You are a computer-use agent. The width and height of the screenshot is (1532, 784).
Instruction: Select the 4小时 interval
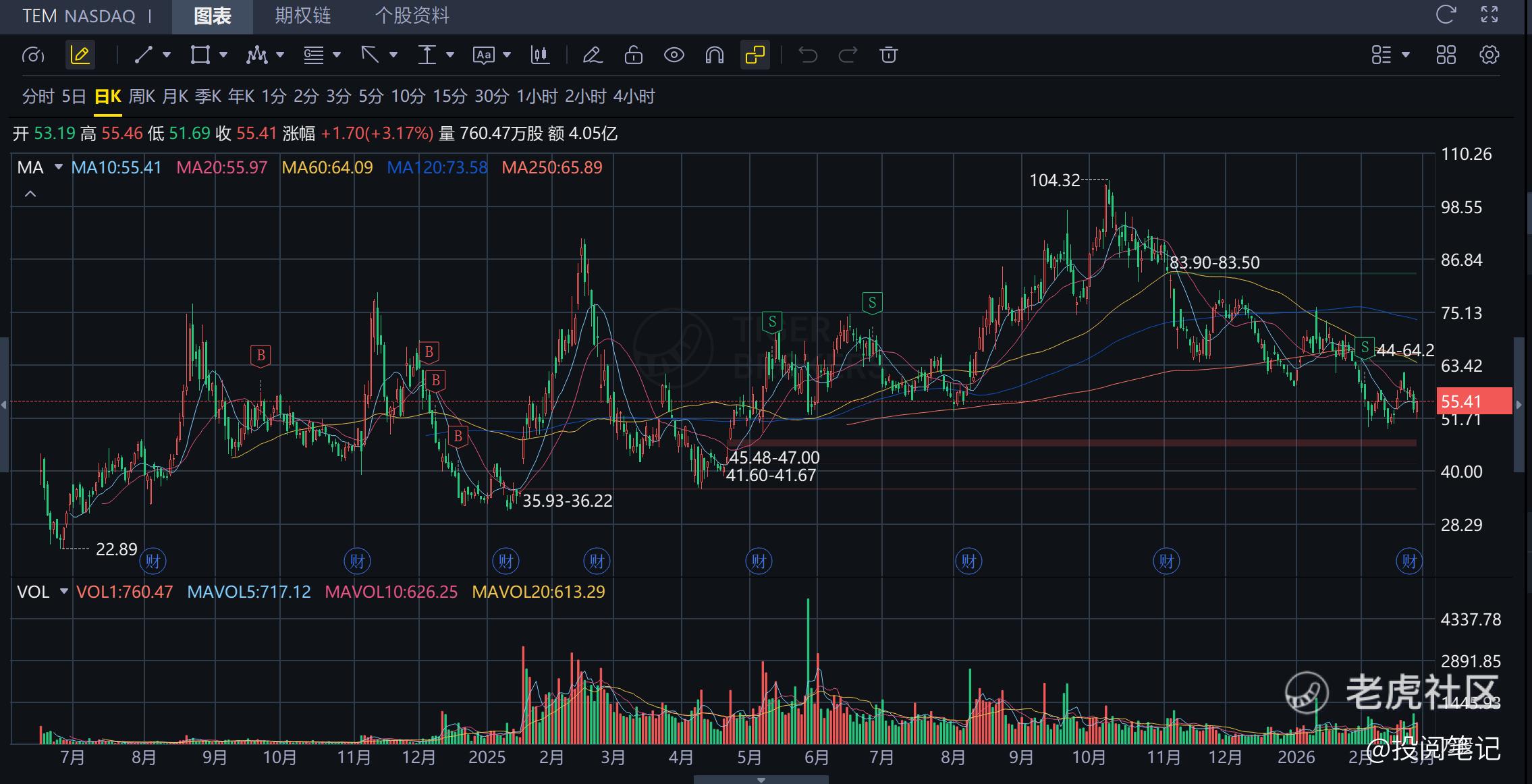634,96
